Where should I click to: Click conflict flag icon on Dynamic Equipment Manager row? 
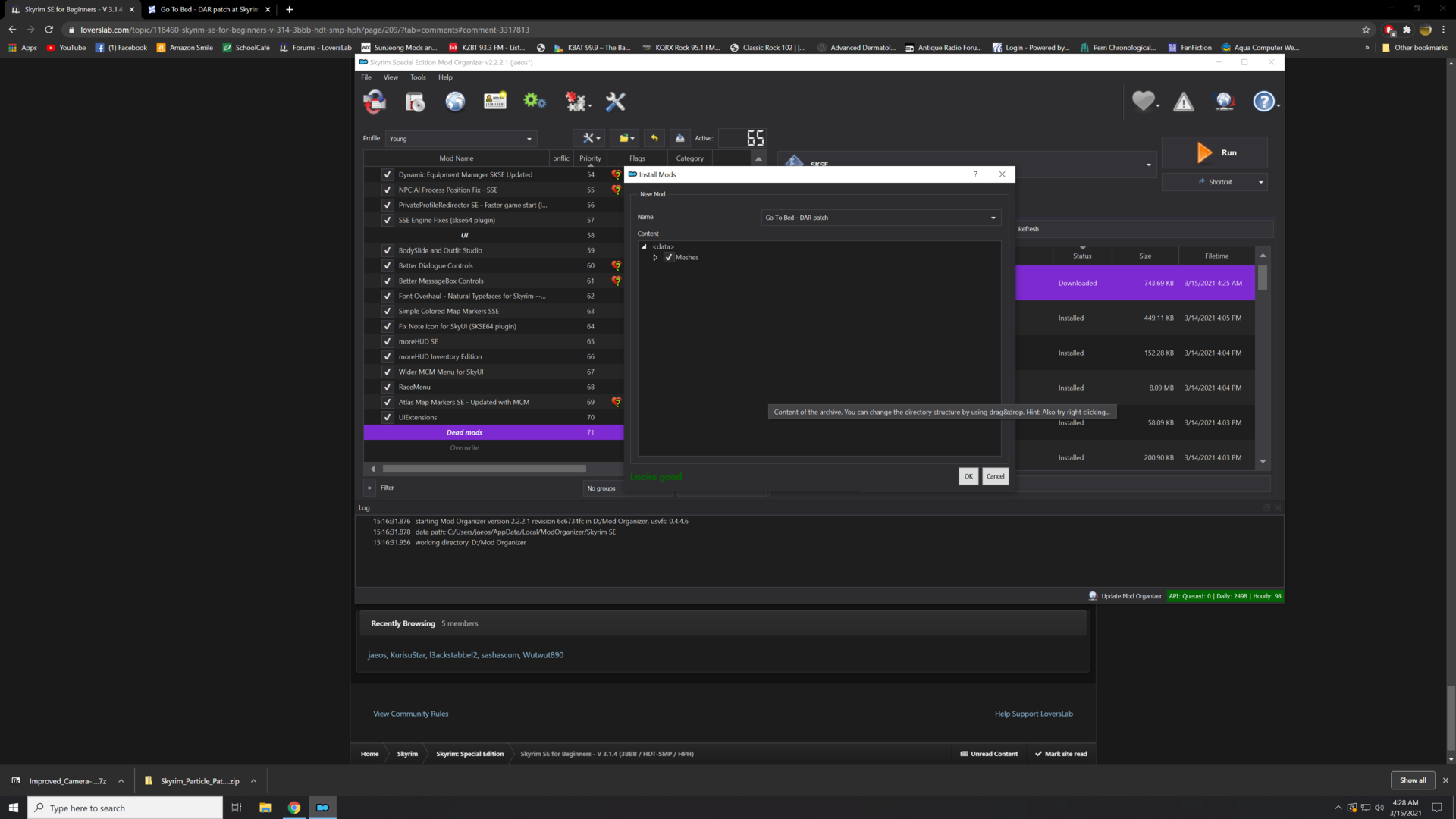tap(617, 174)
